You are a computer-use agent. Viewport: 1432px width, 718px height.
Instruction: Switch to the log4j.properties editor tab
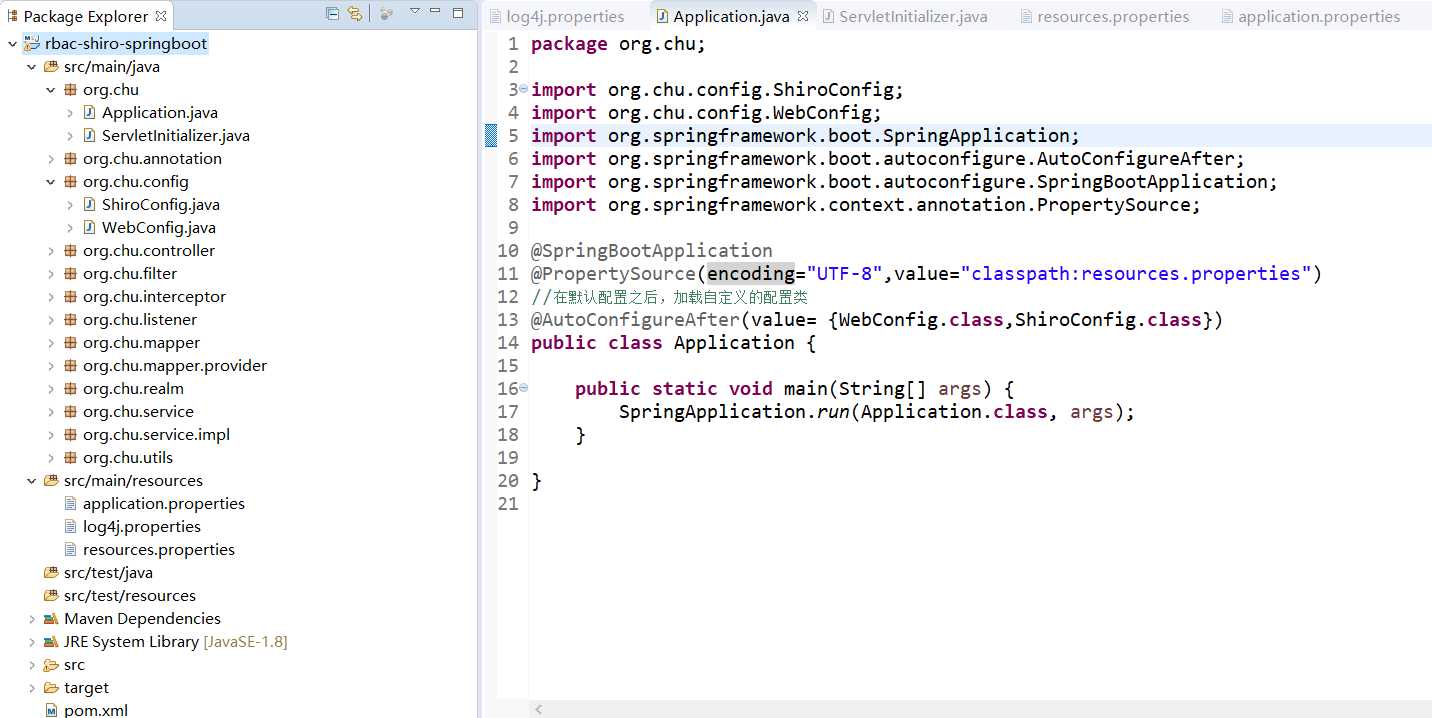coord(555,16)
